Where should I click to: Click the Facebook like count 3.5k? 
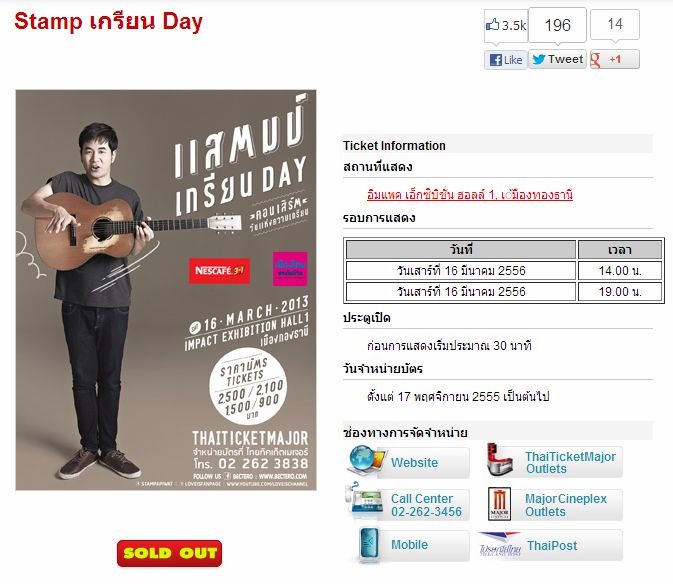pyautogui.click(x=505, y=26)
